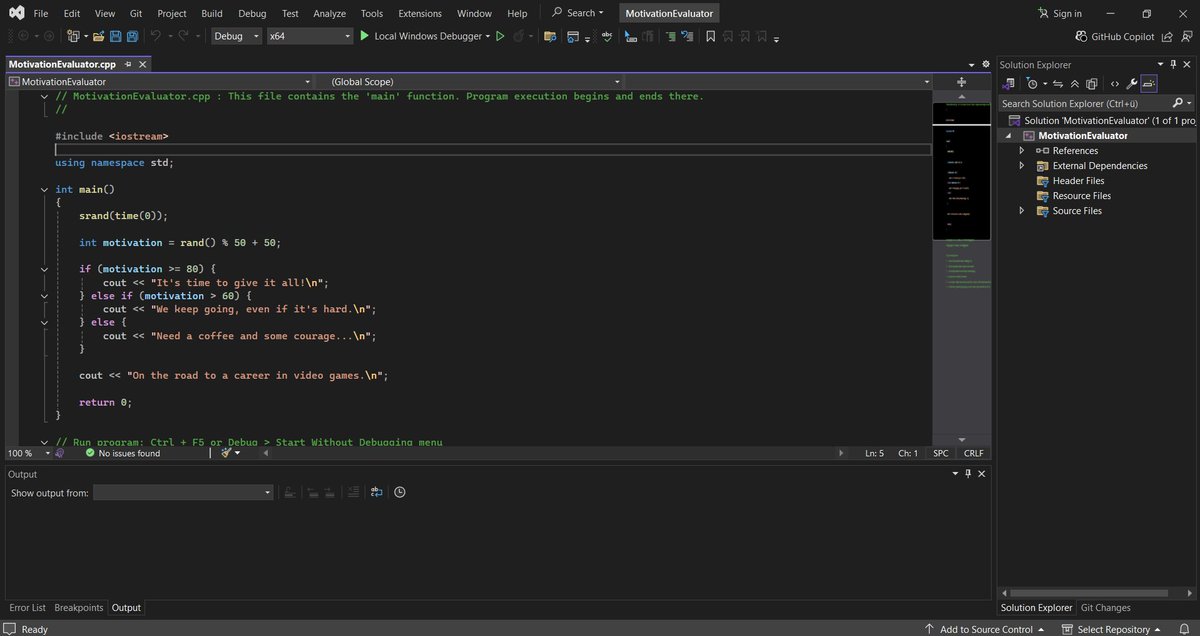Close the MotivationEvaluator.cpp tab

pos(142,64)
